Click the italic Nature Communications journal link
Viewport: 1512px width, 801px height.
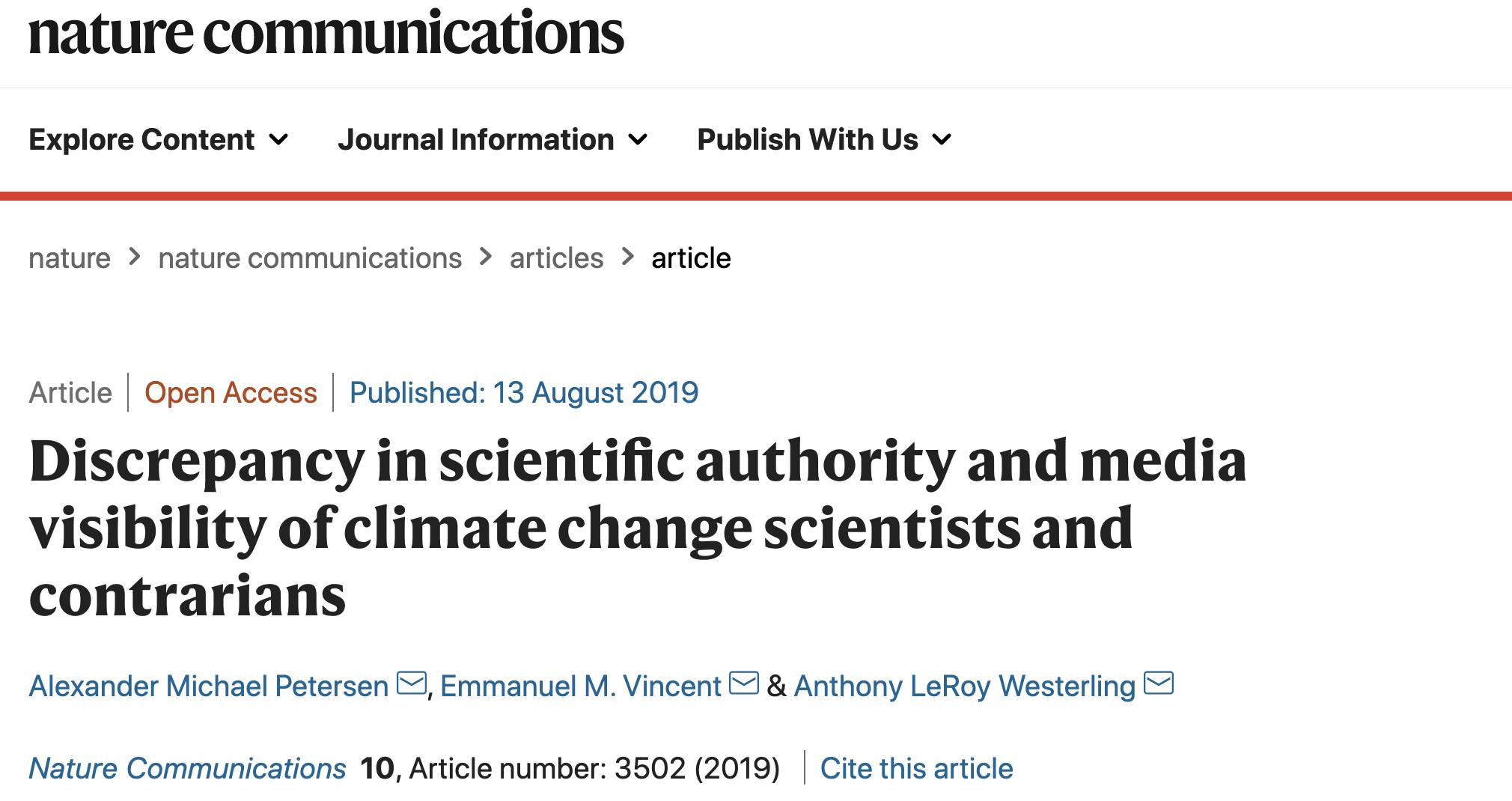(187, 769)
